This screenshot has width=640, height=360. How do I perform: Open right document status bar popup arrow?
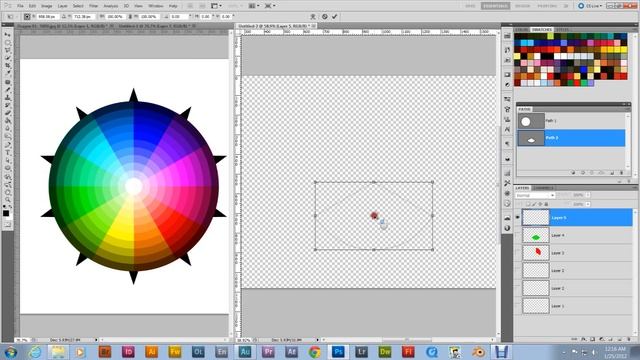tap(318, 340)
